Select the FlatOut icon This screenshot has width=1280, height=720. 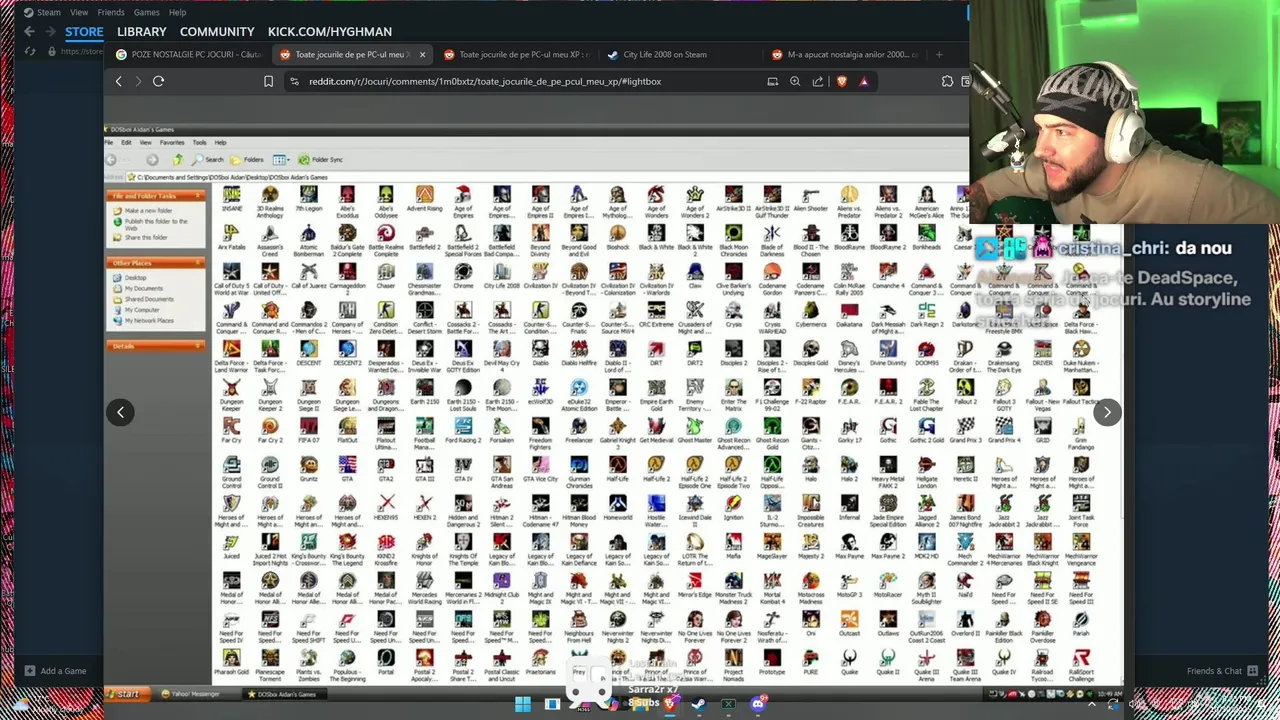click(x=347, y=432)
